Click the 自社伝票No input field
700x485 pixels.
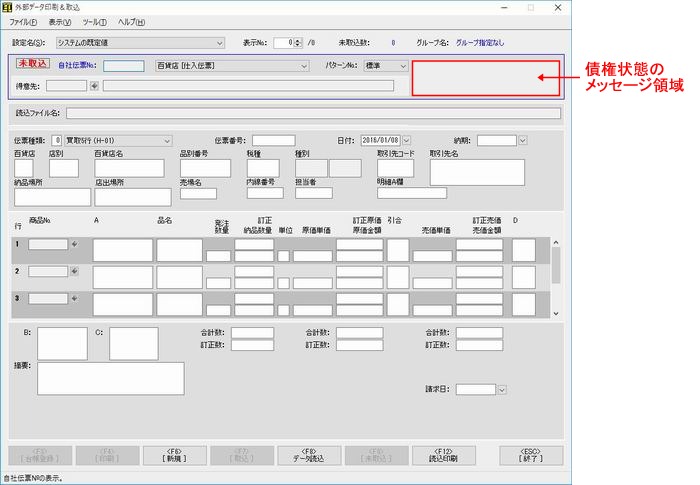point(124,66)
